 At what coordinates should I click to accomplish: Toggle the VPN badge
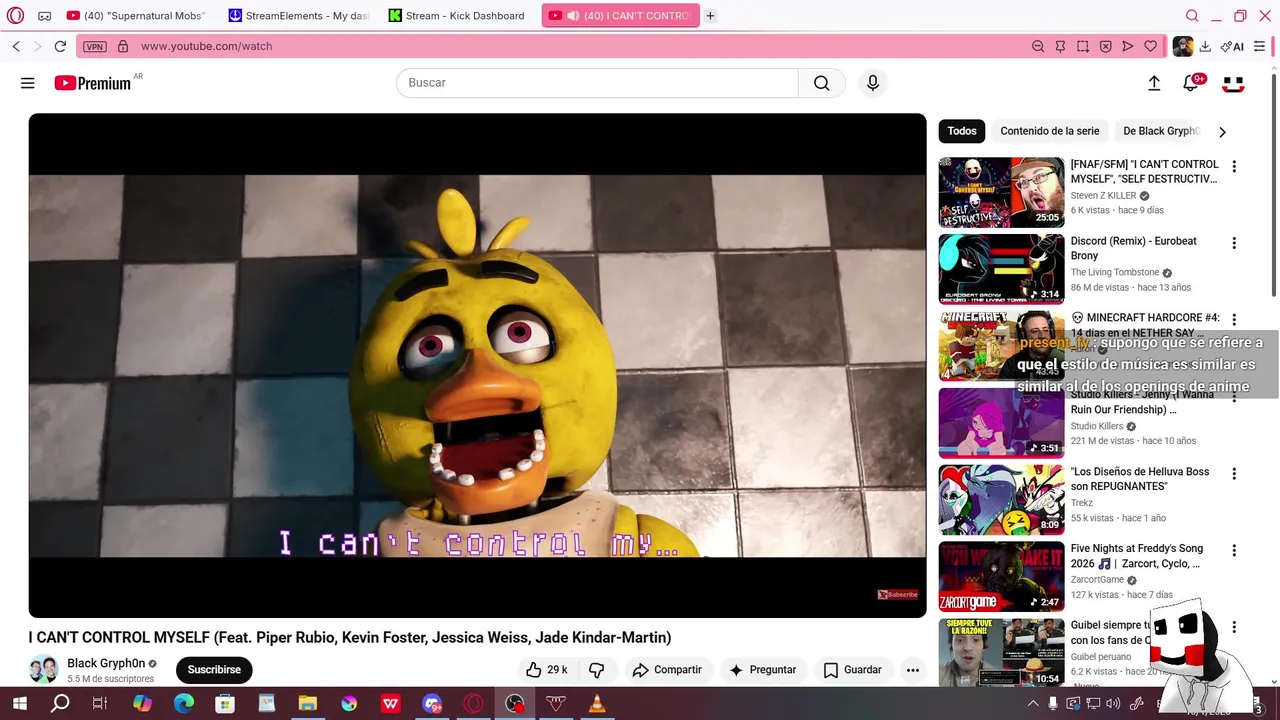pyautogui.click(x=95, y=46)
